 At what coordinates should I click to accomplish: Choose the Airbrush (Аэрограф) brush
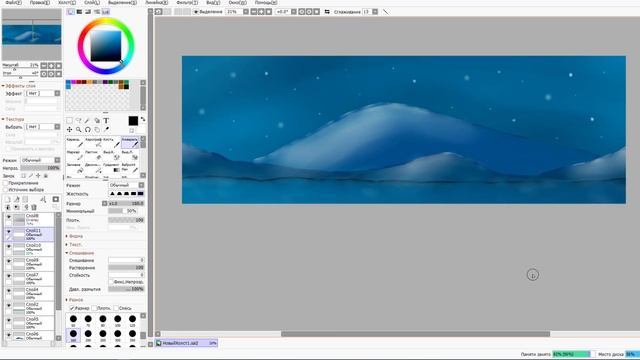click(x=93, y=142)
